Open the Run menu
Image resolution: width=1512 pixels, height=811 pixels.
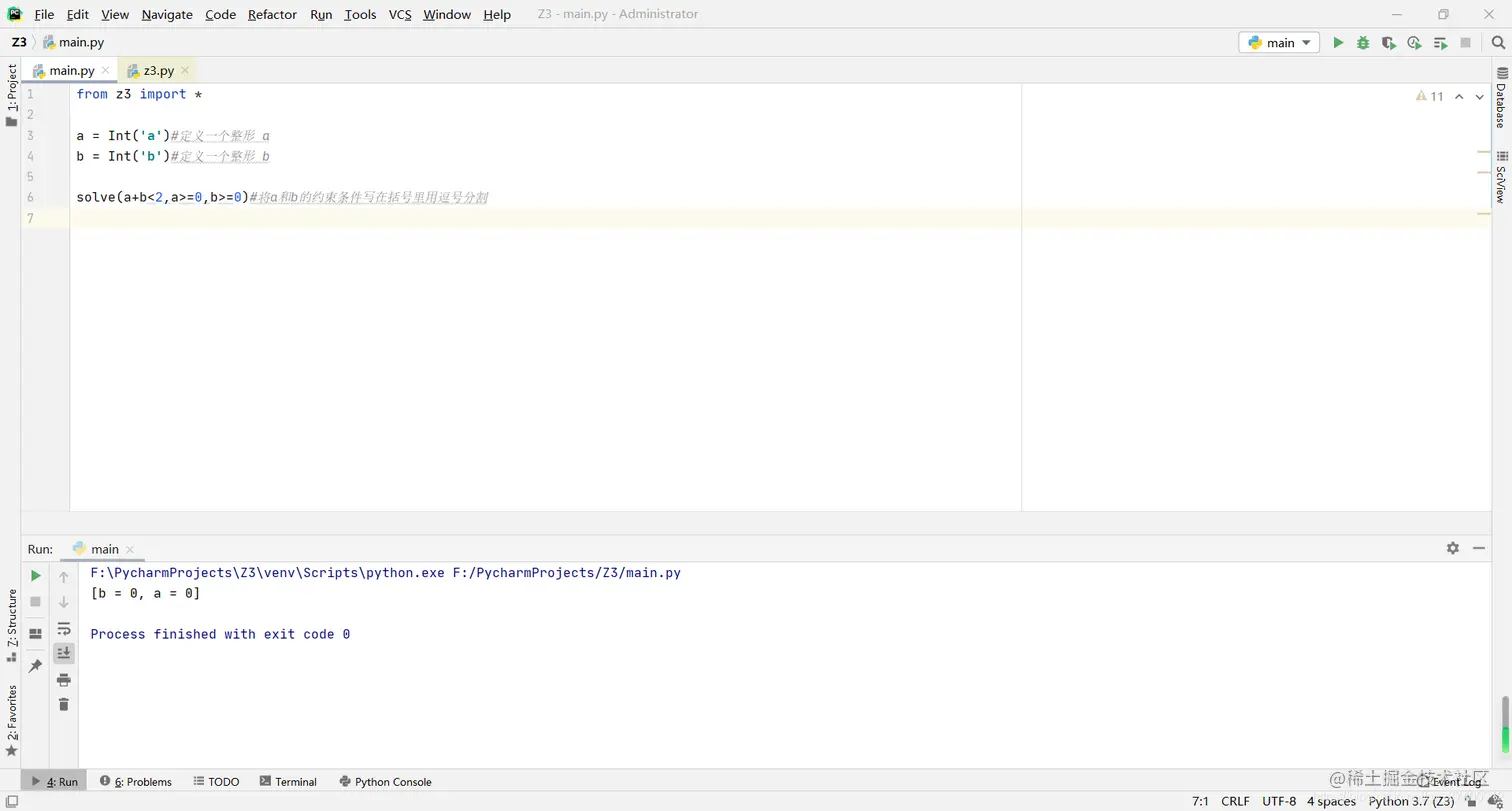tap(321, 14)
